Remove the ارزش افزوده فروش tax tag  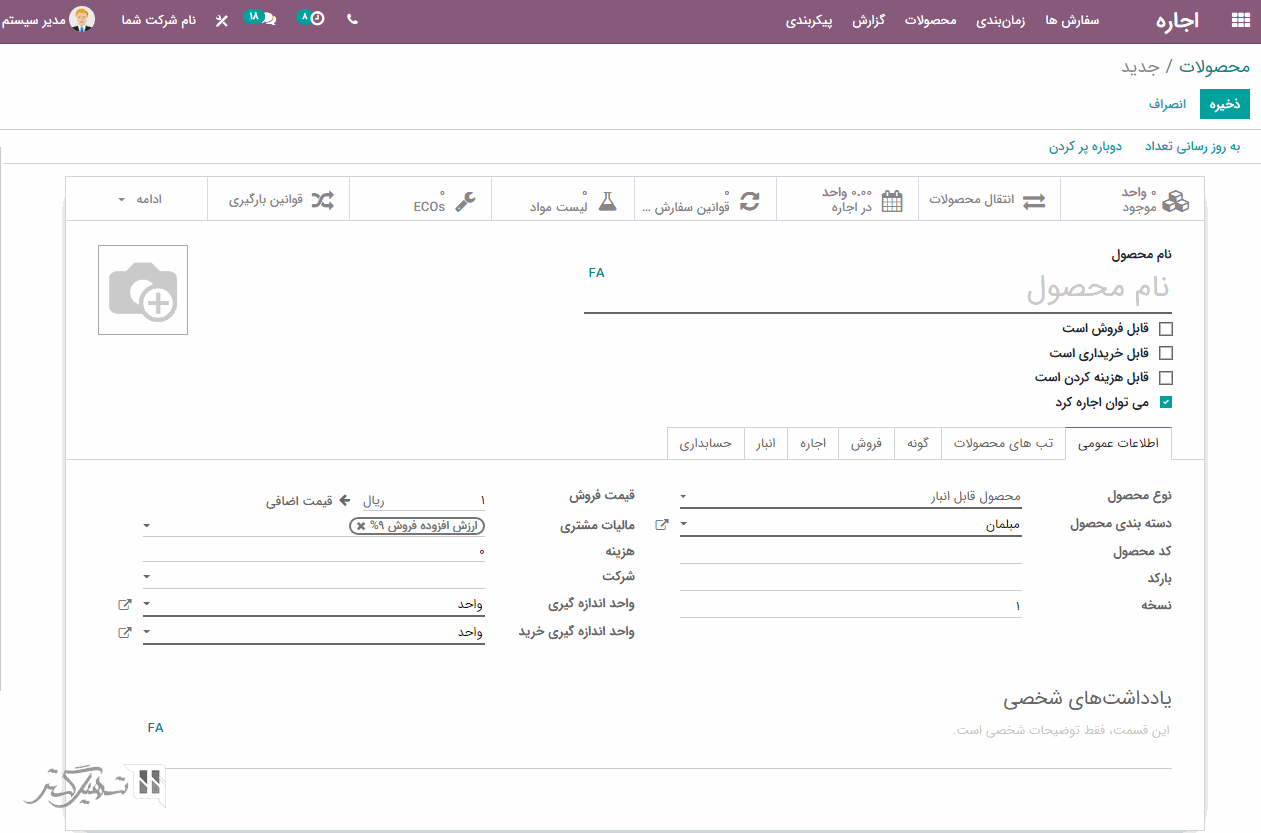tap(361, 526)
